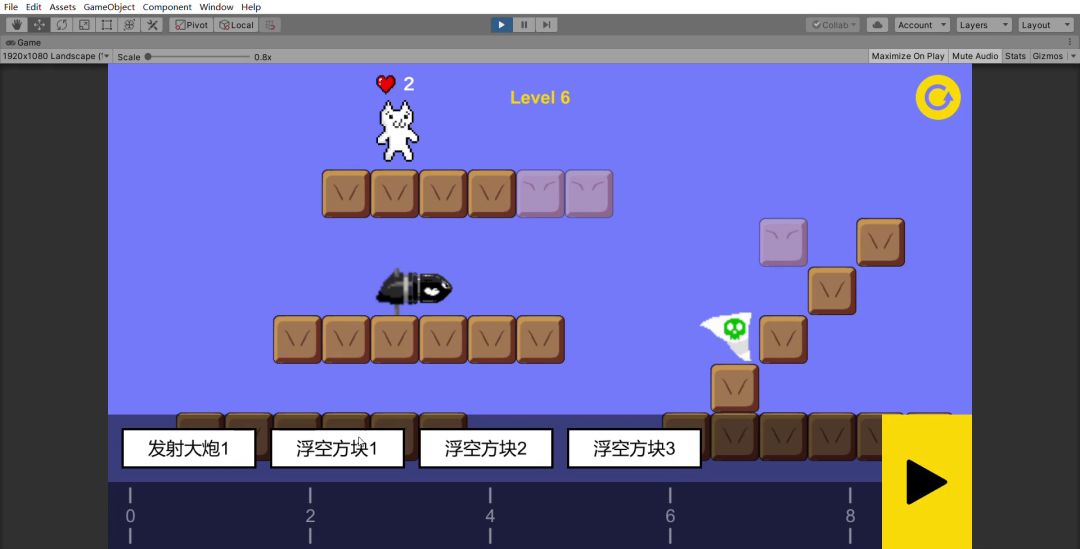This screenshot has width=1080, height=549.
Task: Toggle the Stats overlay
Action: pyautogui.click(x=1015, y=56)
